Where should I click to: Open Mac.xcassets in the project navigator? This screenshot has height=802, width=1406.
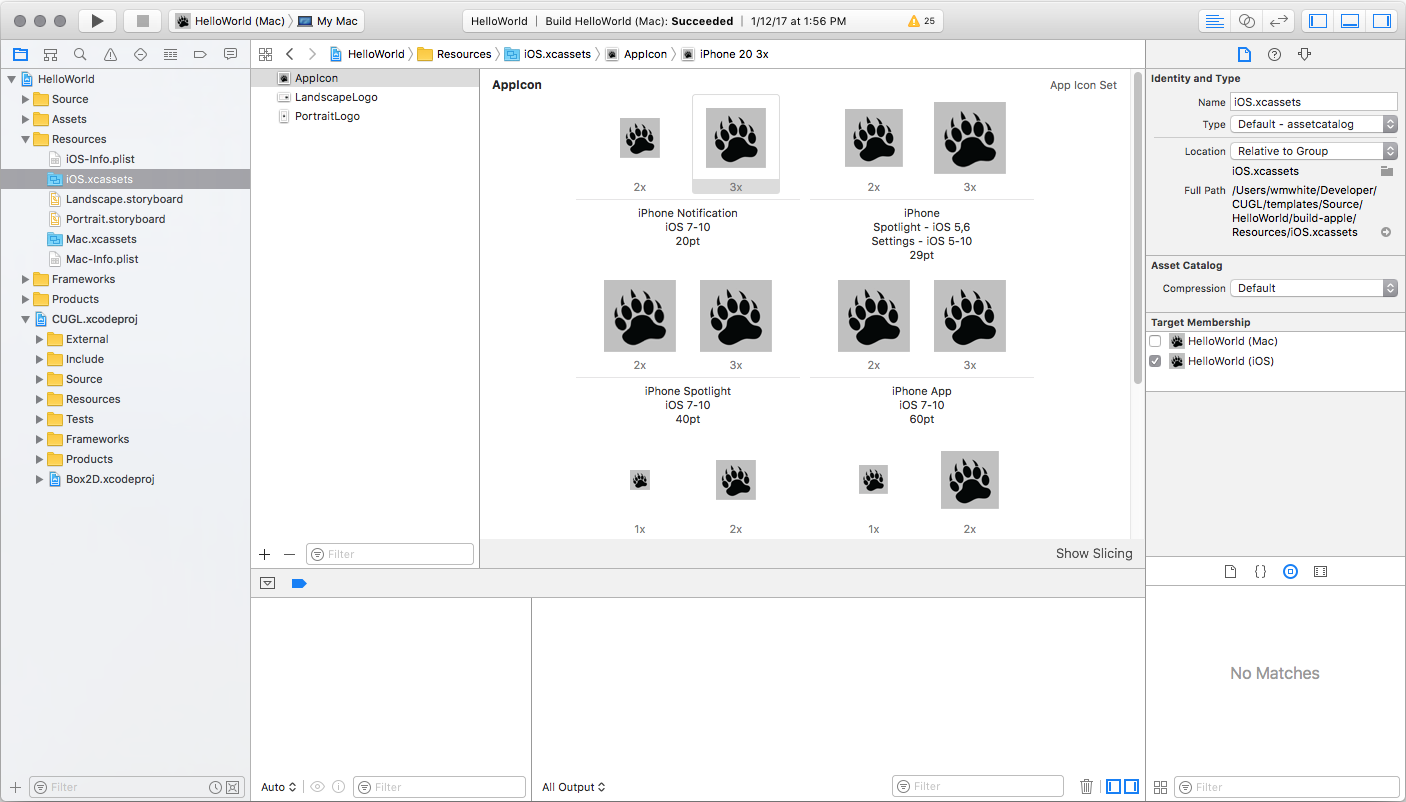tap(101, 239)
